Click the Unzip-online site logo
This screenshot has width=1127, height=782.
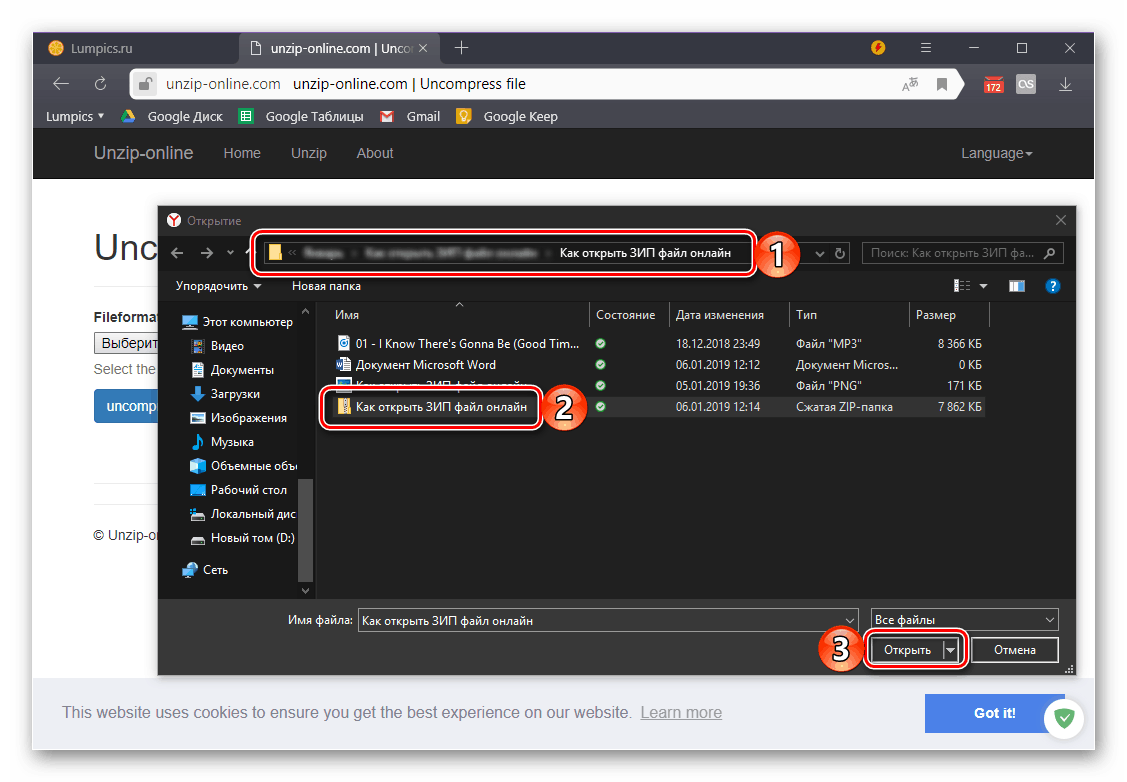click(144, 153)
